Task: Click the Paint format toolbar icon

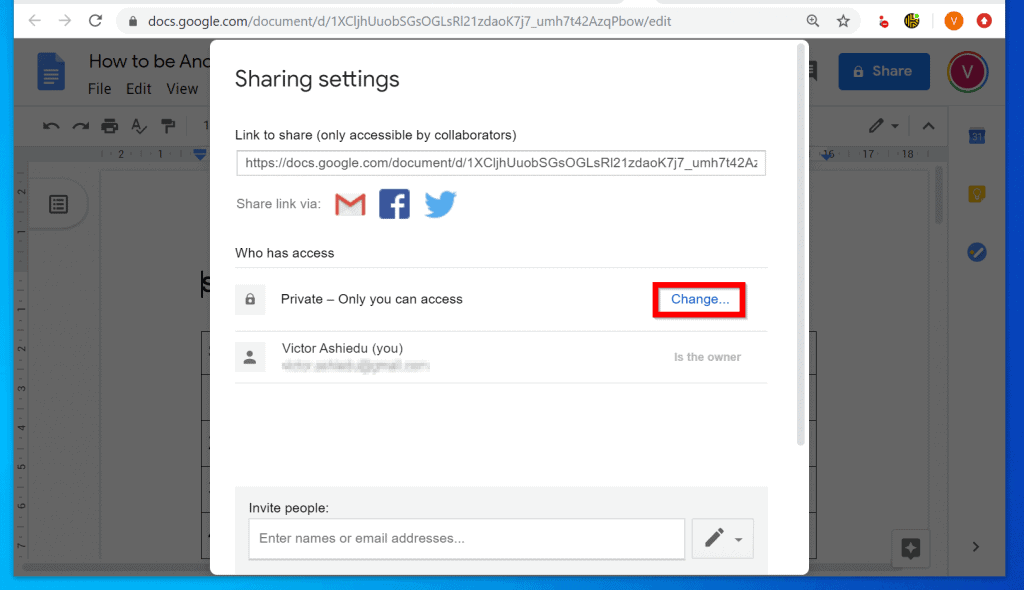Action: coord(168,126)
